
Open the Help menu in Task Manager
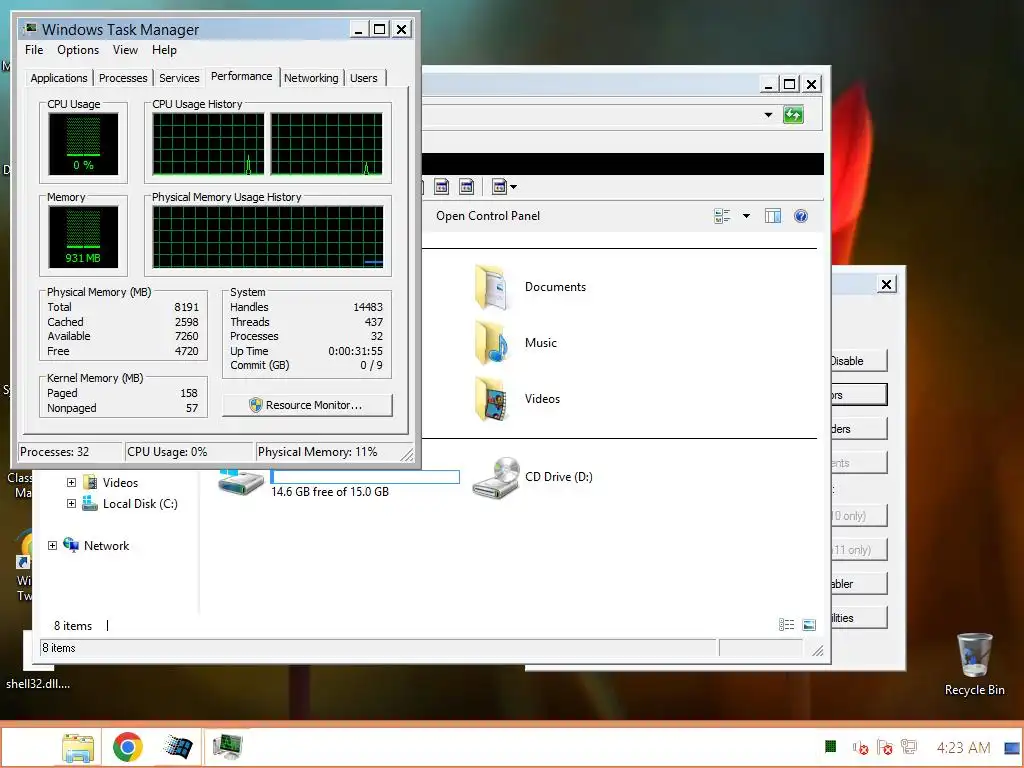click(164, 50)
